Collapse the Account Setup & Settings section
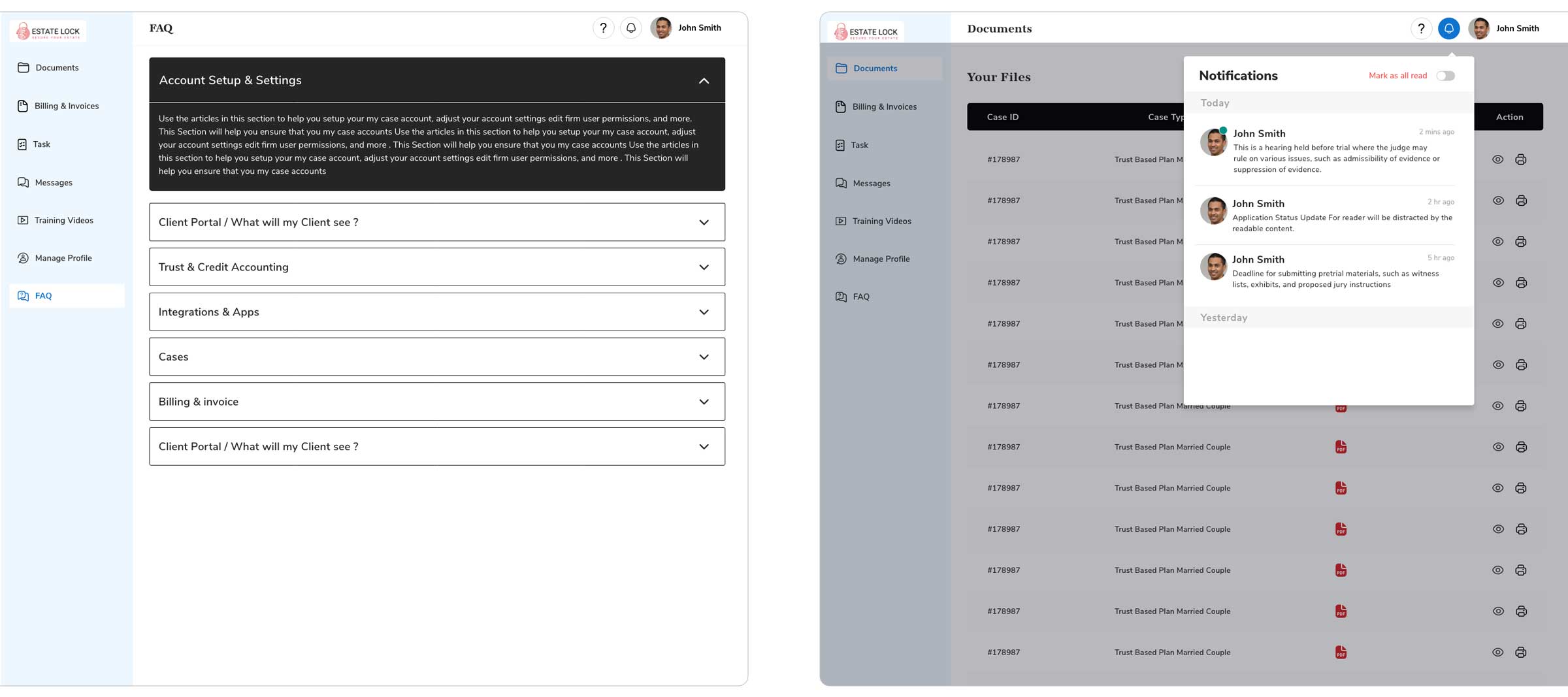This screenshot has width=1568, height=697. [704, 80]
